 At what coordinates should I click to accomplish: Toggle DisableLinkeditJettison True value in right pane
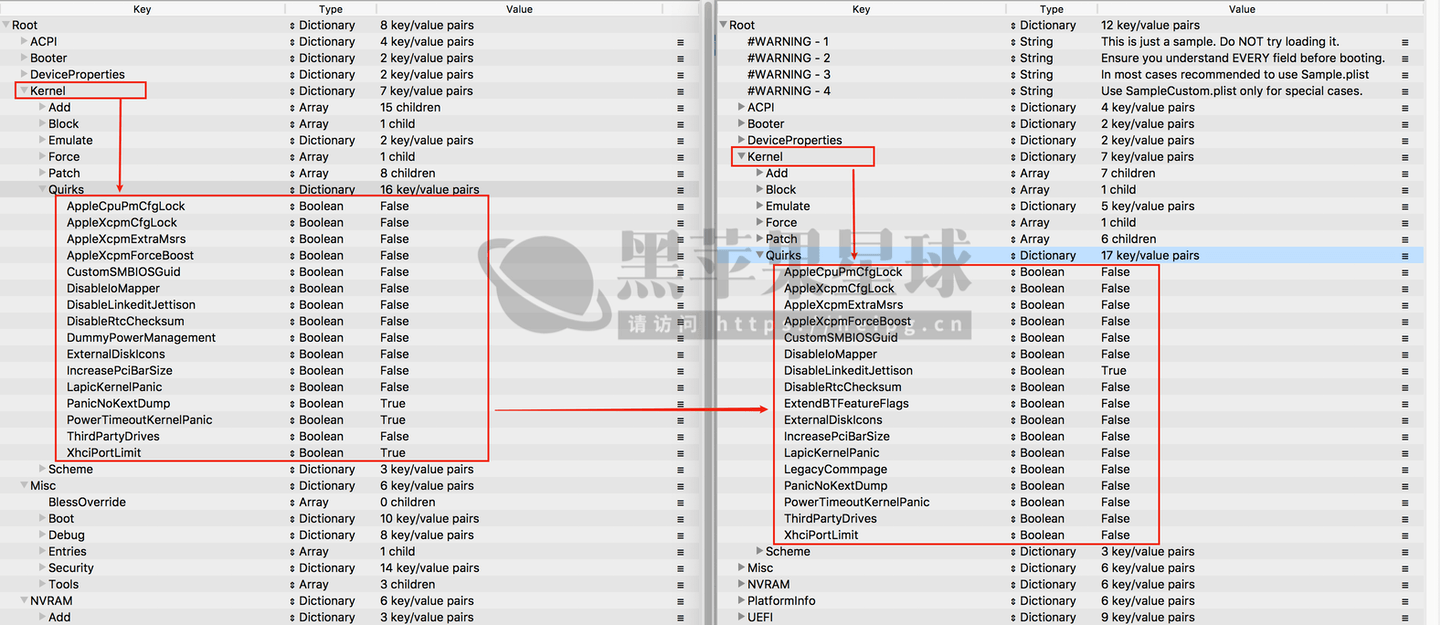(x=1113, y=371)
